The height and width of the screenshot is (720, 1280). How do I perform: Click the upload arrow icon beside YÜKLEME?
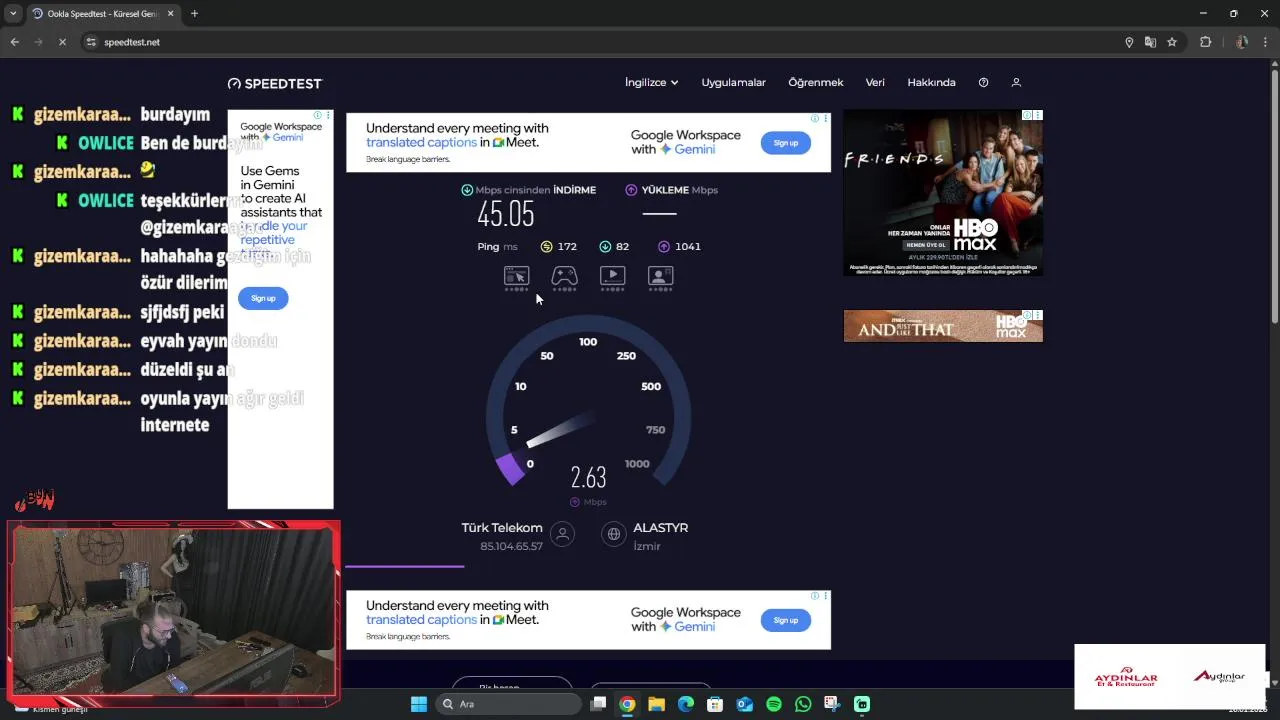(631, 190)
